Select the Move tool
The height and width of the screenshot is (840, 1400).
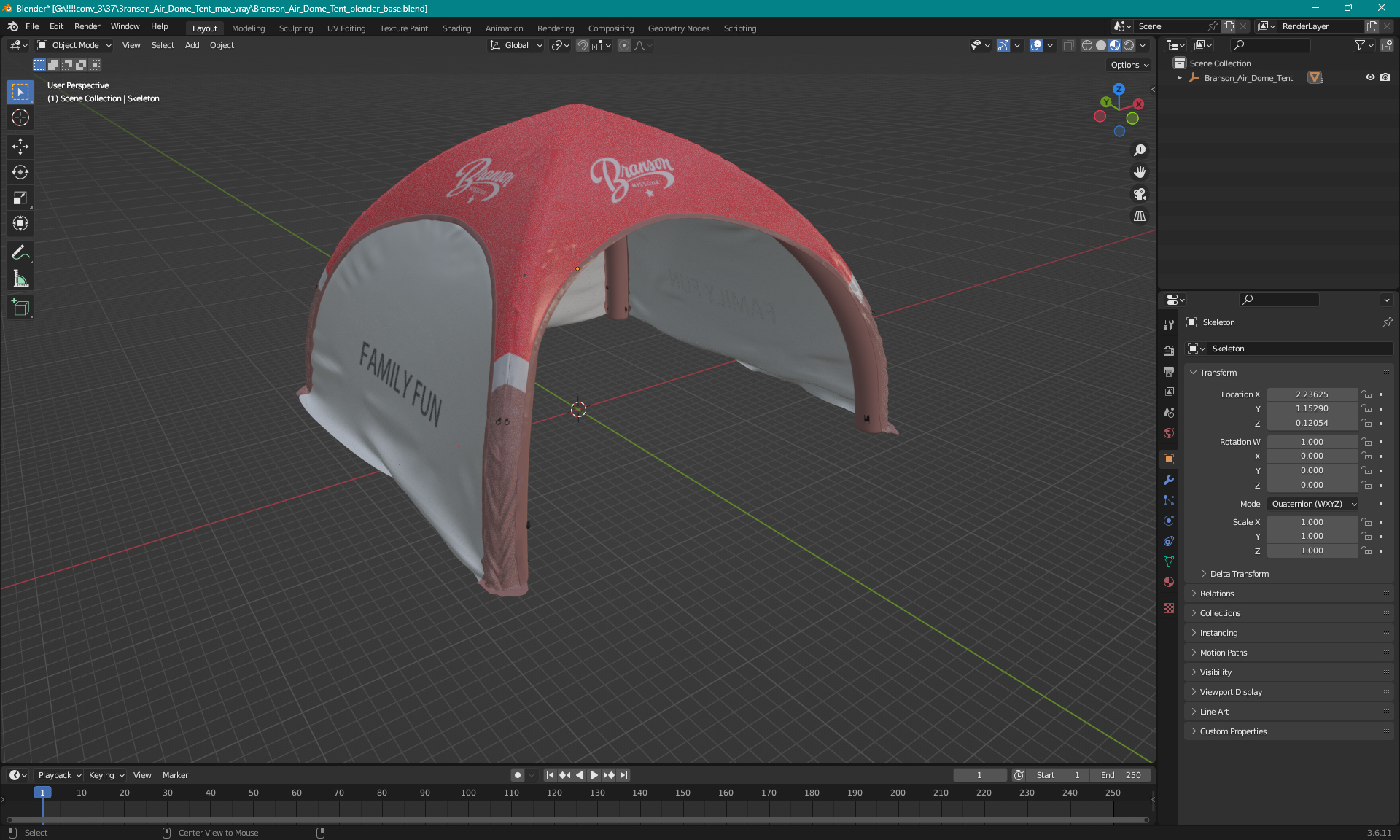[x=20, y=147]
